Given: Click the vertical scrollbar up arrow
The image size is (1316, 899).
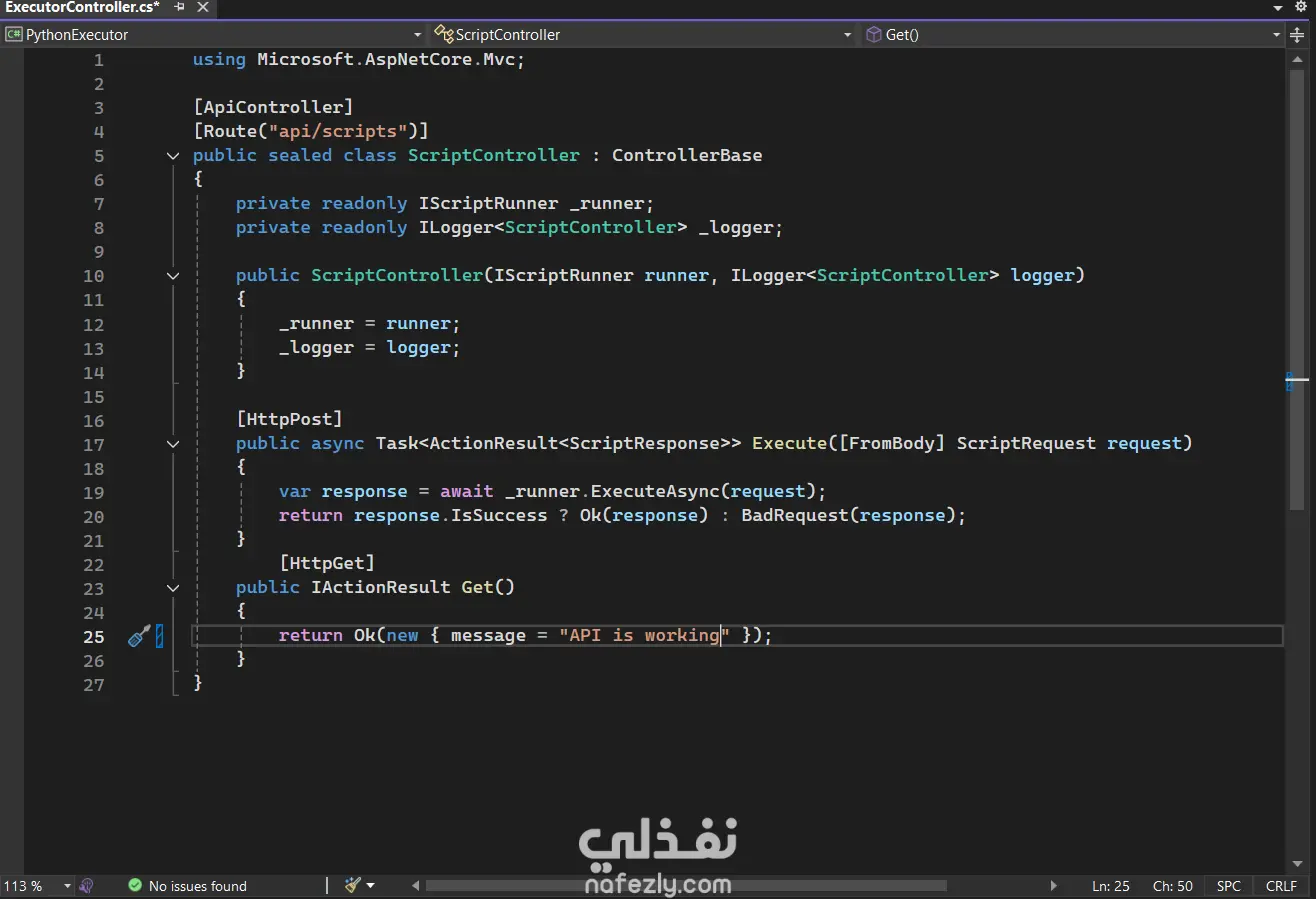Looking at the screenshot, I should point(1298,57).
